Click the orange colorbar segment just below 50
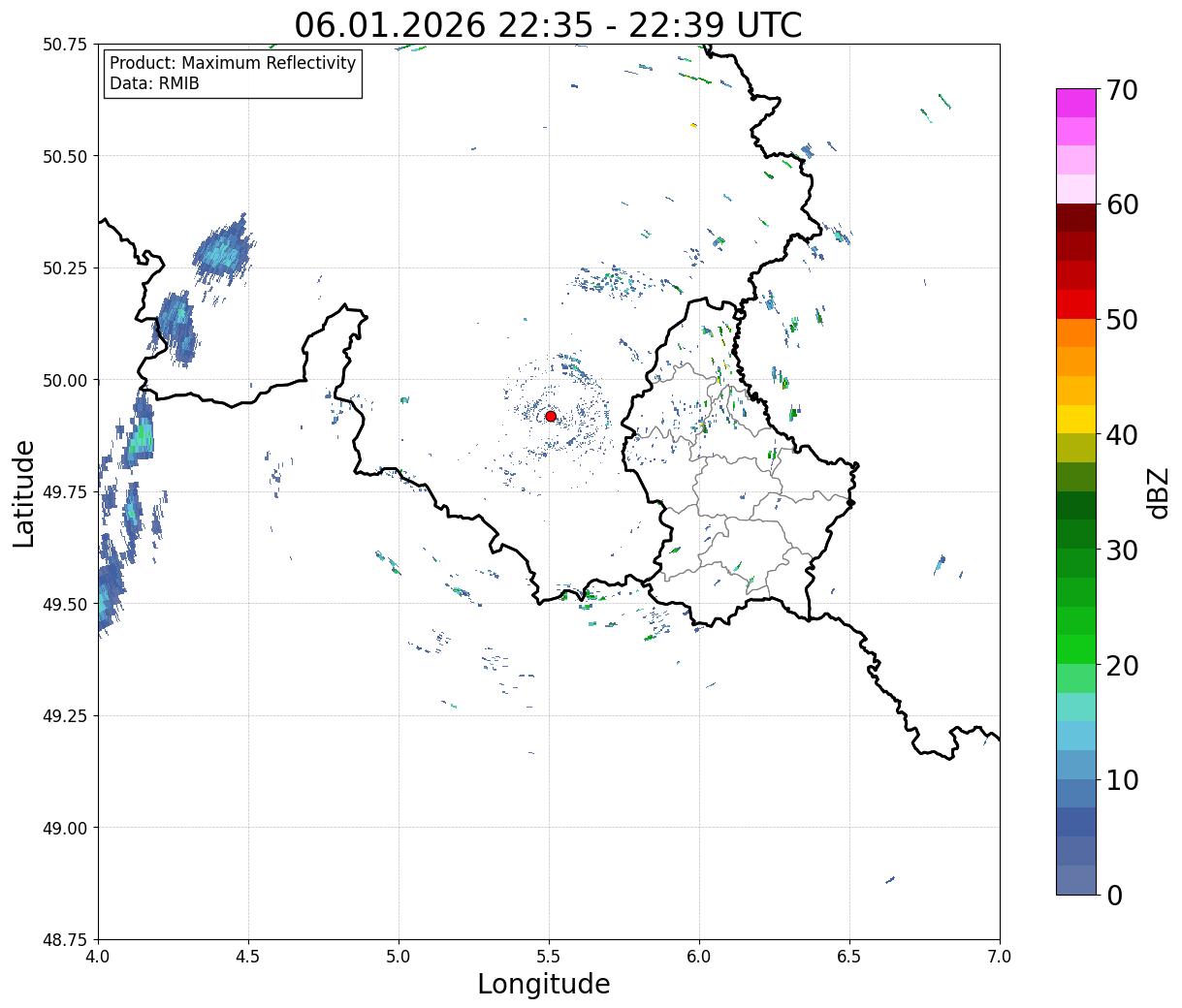This screenshot has width=1182, height=1008. pos(1075,332)
